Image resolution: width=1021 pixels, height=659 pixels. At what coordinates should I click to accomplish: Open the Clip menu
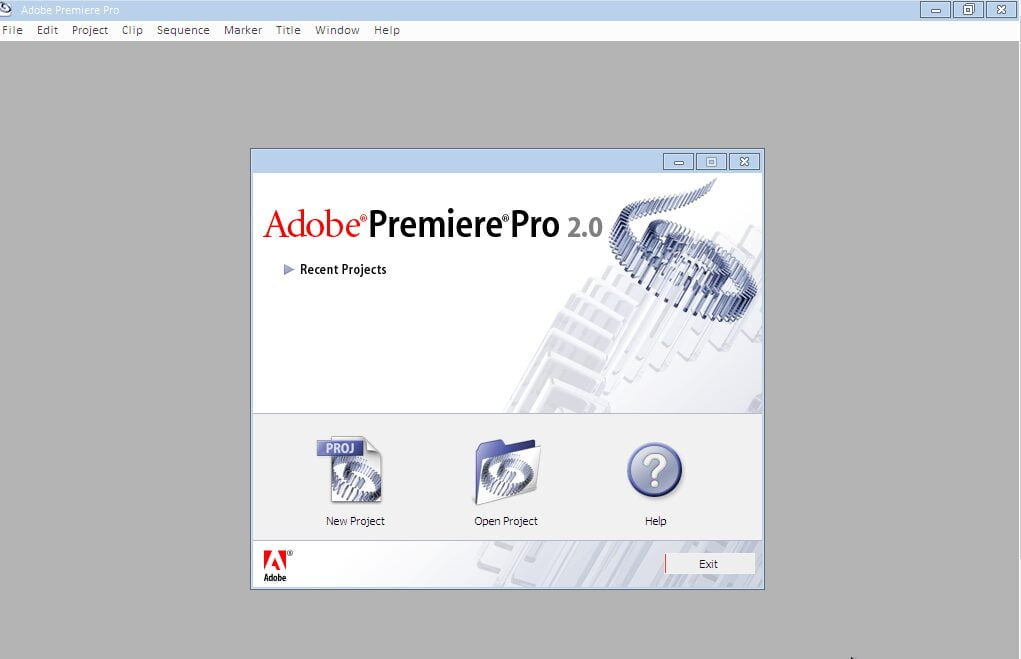coord(132,30)
